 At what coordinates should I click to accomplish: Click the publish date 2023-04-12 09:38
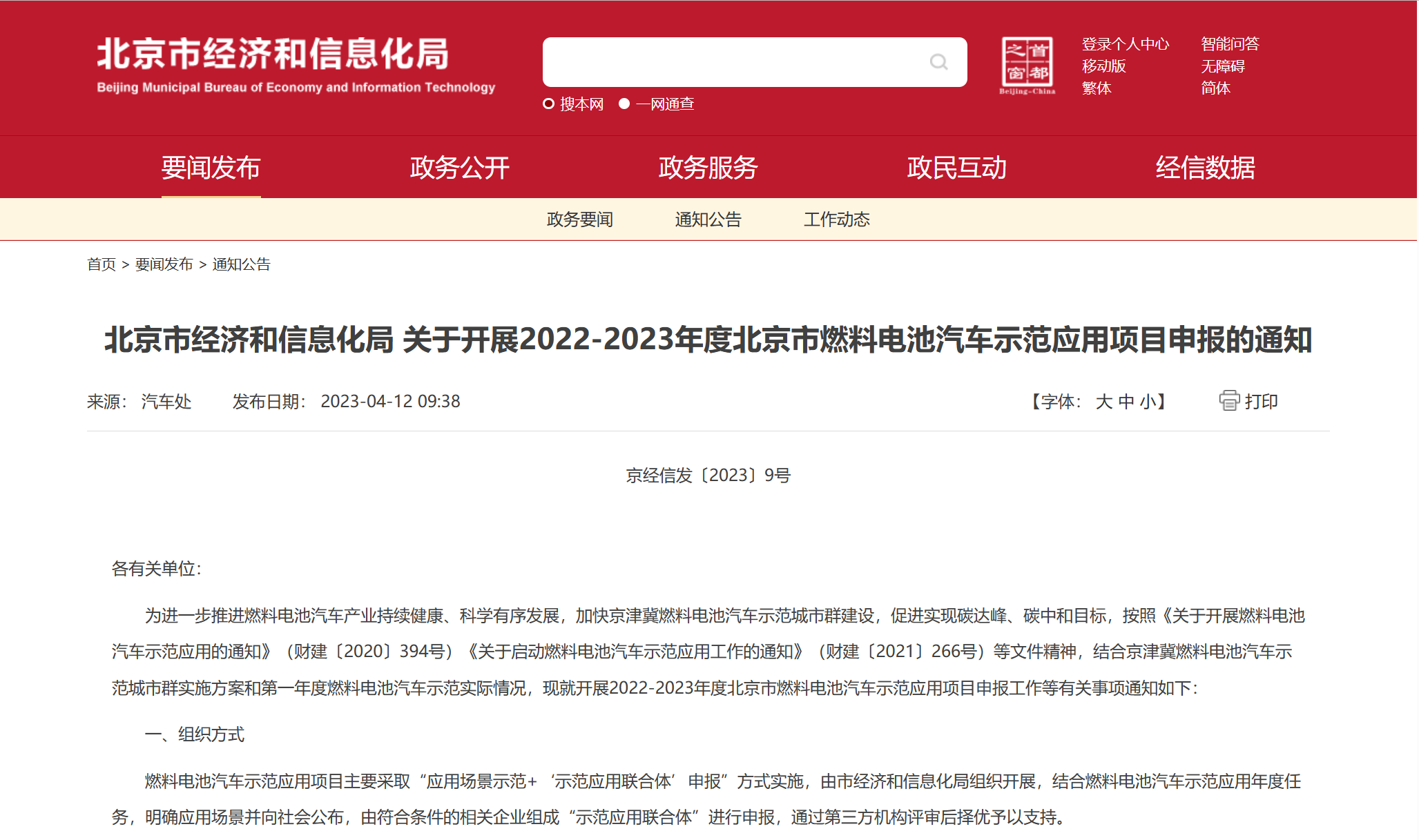(390, 401)
